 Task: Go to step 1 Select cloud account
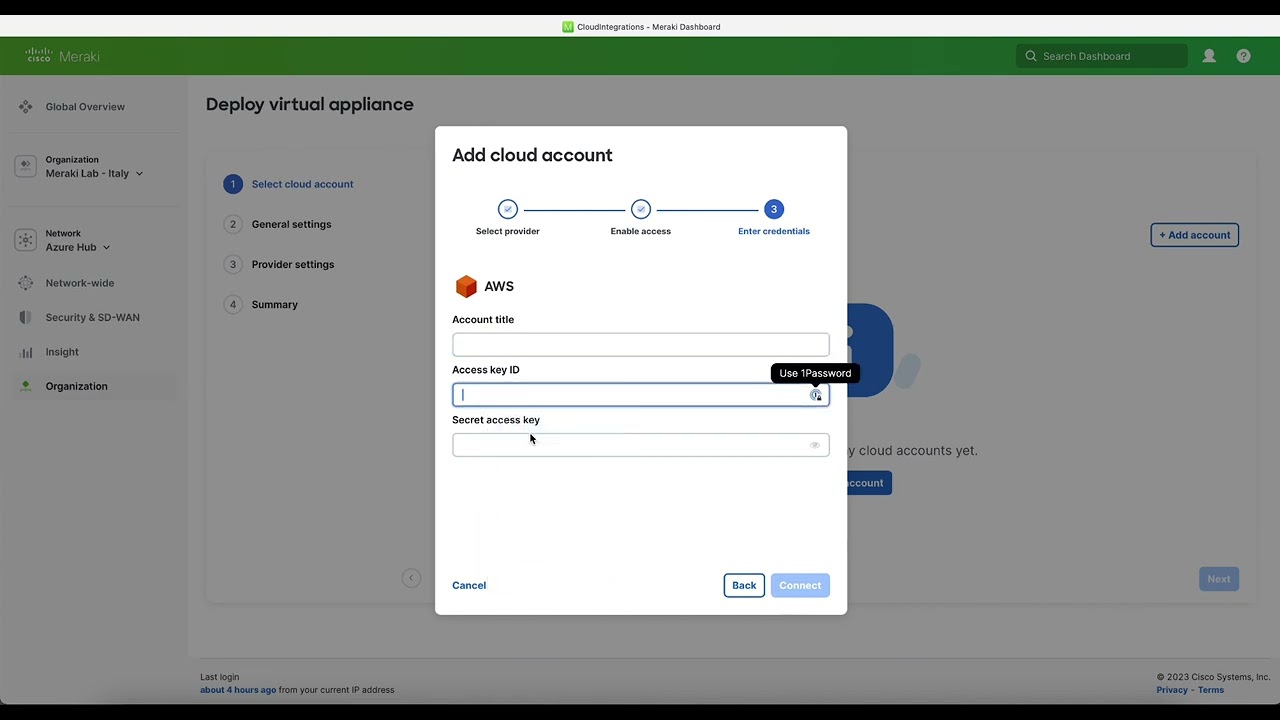coord(288,184)
